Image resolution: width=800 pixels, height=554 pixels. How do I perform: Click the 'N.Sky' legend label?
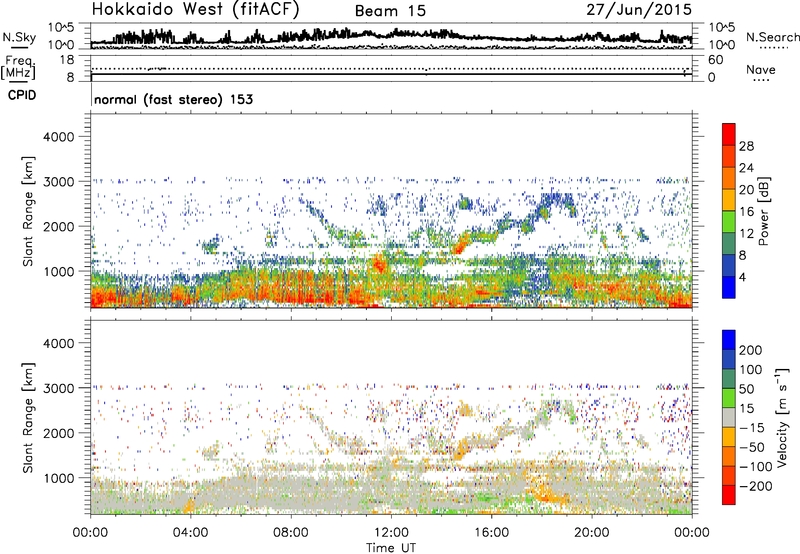(19, 37)
